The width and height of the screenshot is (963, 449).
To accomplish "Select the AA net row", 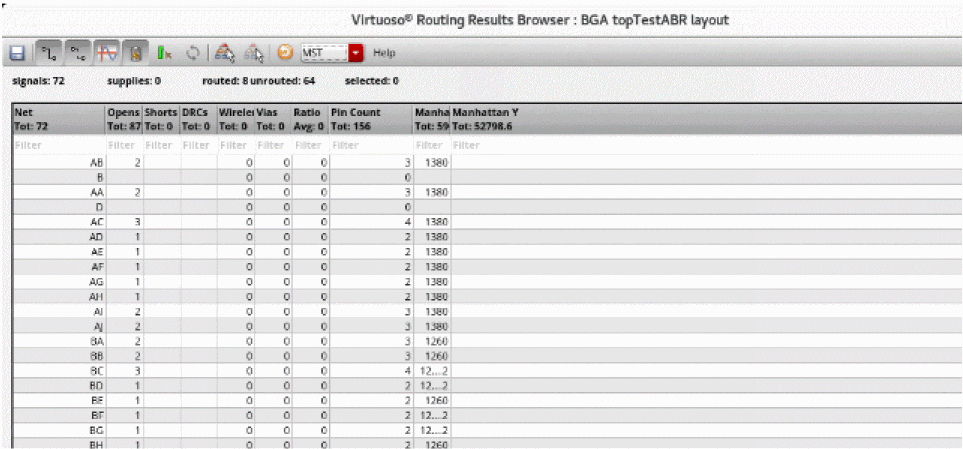I will click(487, 192).
